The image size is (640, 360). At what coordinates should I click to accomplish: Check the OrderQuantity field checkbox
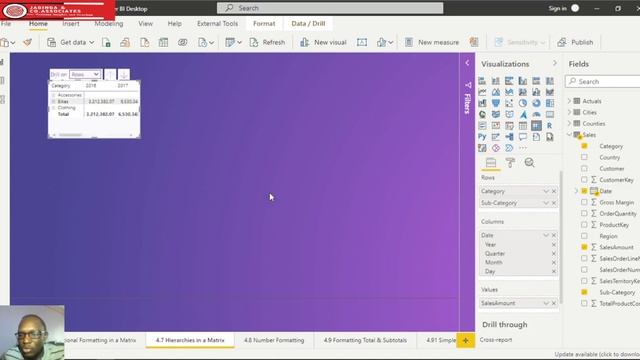point(584,213)
